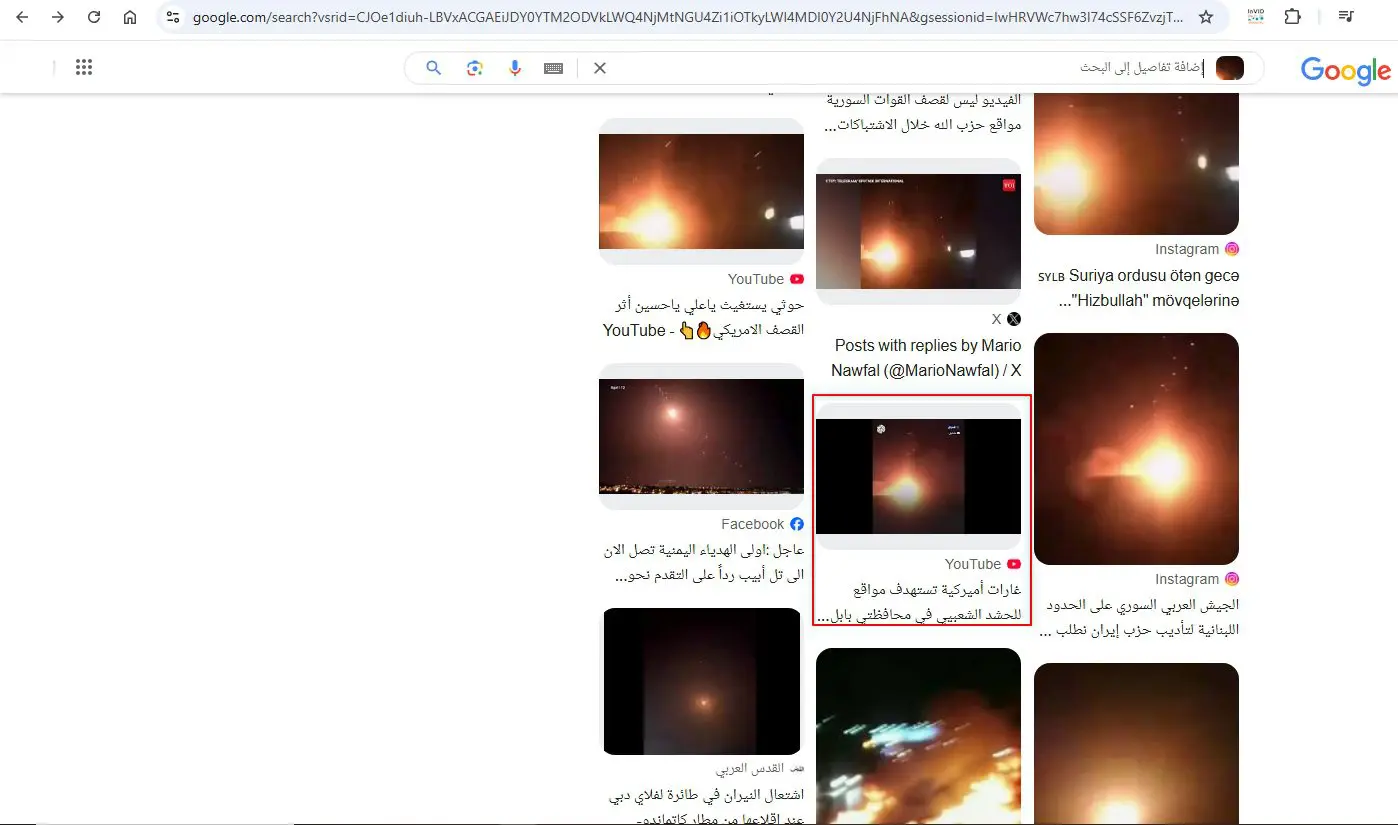Open 'Posts with replies by Mario Nawfal' link
1398x825 pixels.
(x=926, y=358)
